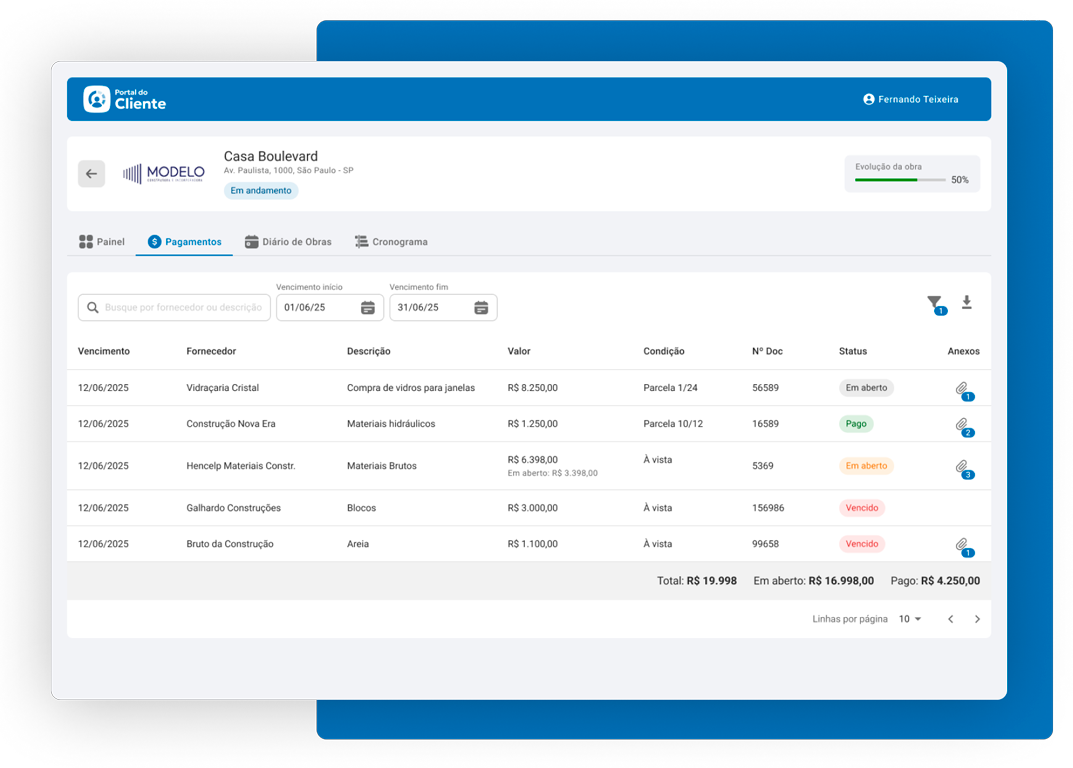Open attachment for Bruto da Construção
The height and width of the screenshot is (768, 1073).
tap(962, 545)
